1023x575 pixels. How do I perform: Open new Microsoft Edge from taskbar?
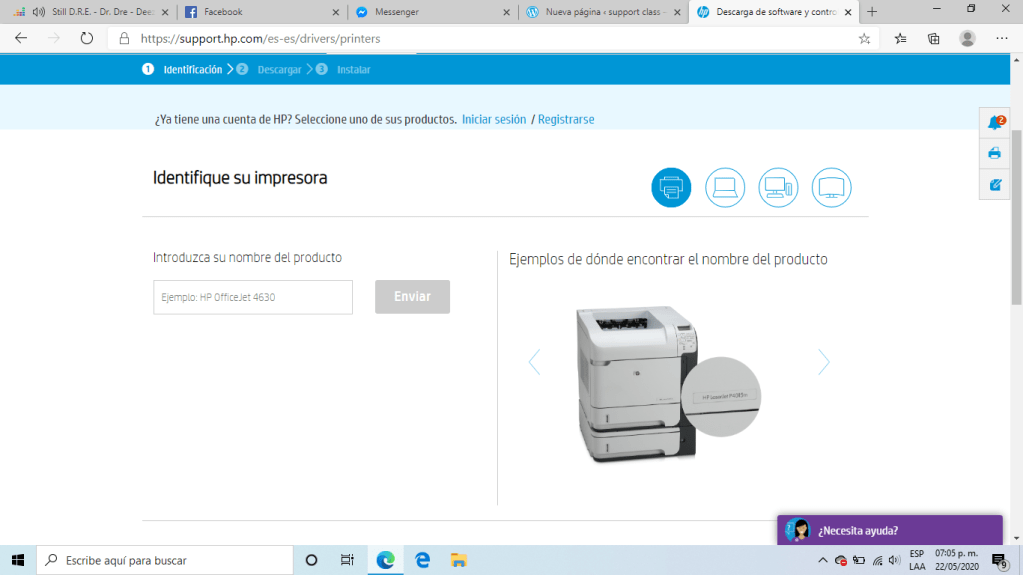point(386,560)
